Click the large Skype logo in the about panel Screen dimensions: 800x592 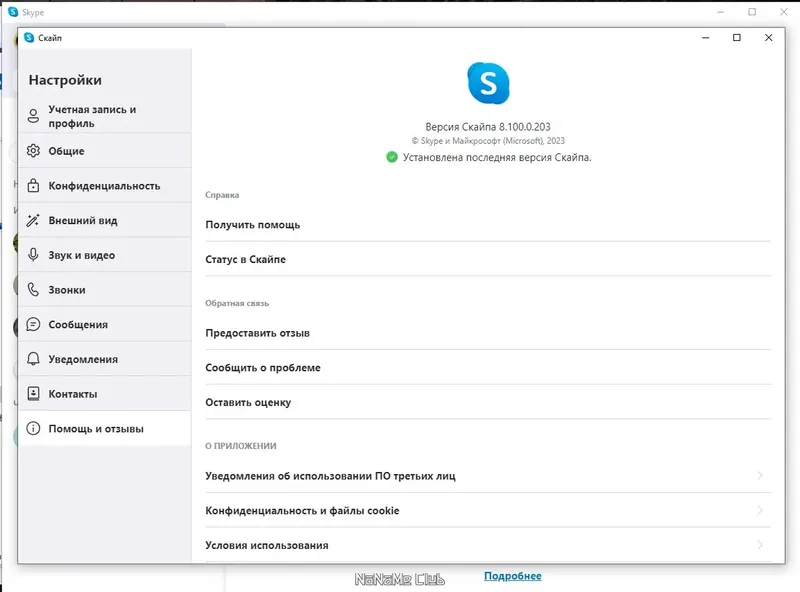pyautogui.click(x=488, y=83)
